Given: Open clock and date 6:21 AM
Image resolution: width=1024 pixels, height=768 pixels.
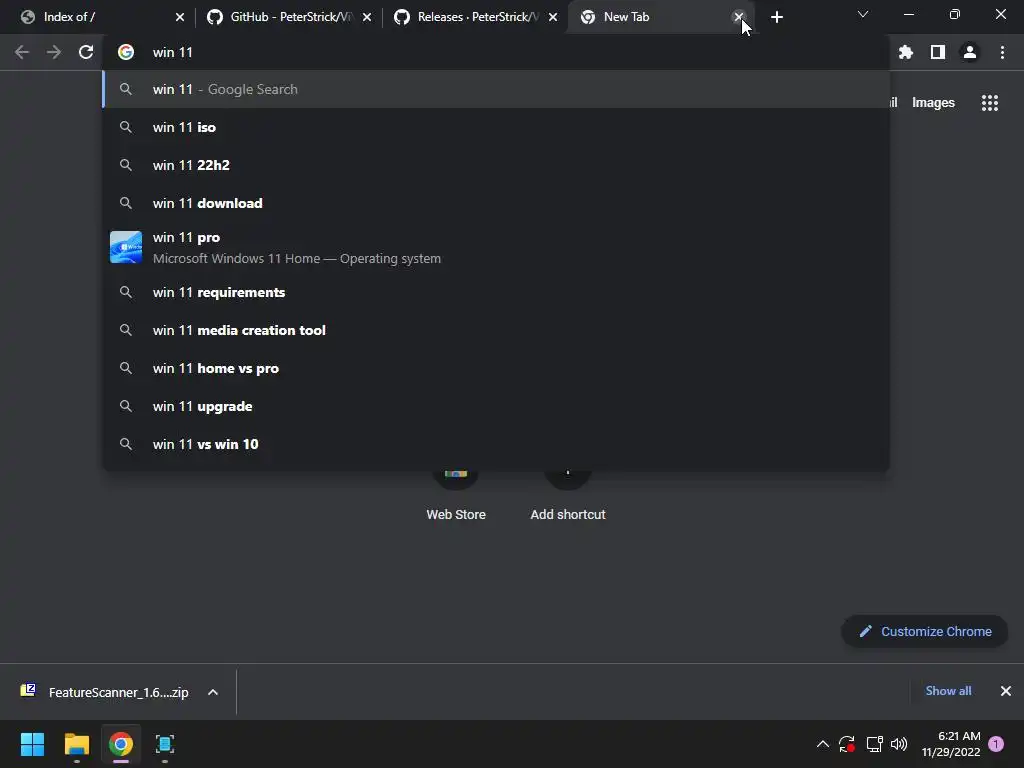Looking at the screenshot, I should click(x=951, y=744).
